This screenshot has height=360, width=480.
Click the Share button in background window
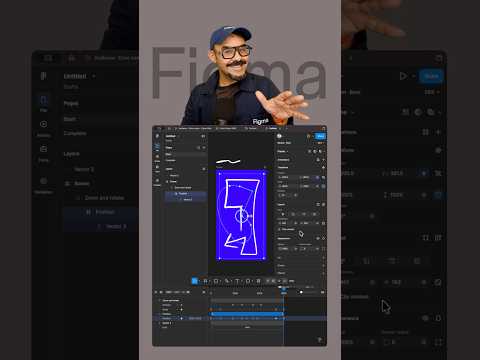tap(431, 76)
